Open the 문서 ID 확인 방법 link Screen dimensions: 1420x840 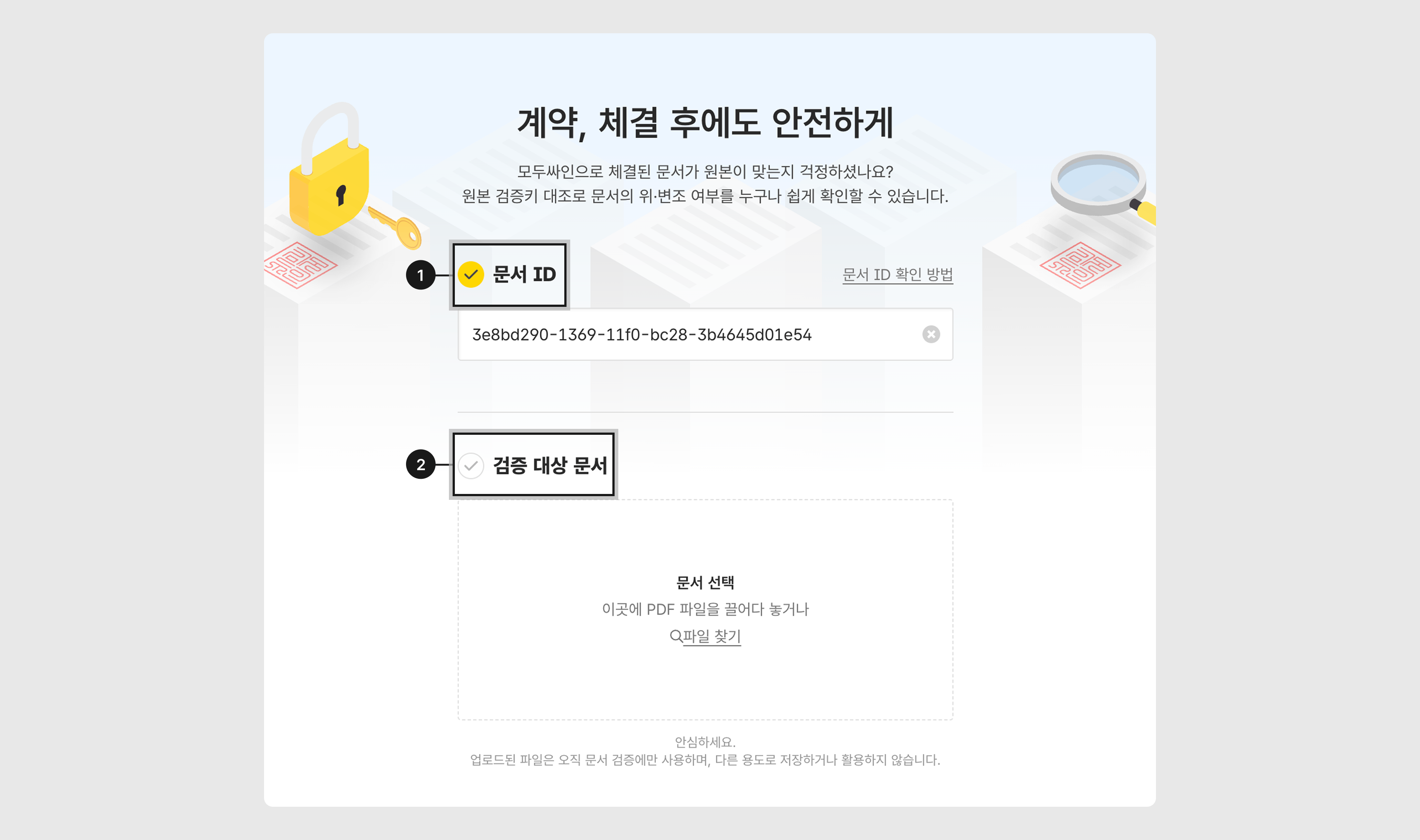tap(897, 275)
